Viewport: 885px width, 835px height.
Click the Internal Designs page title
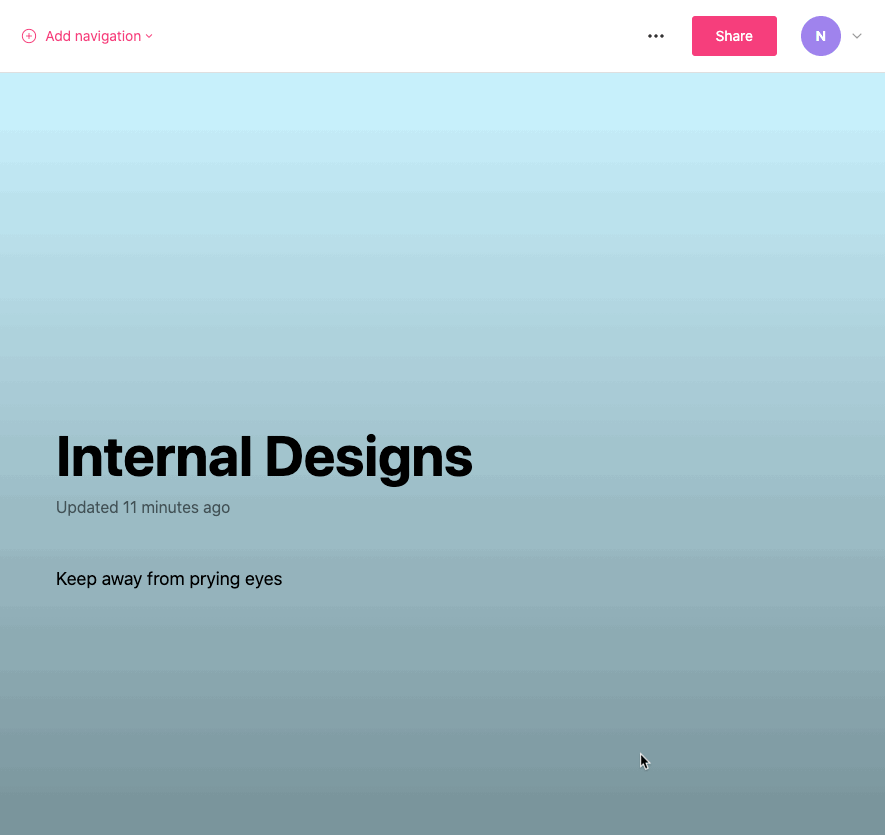click(263, 457)
